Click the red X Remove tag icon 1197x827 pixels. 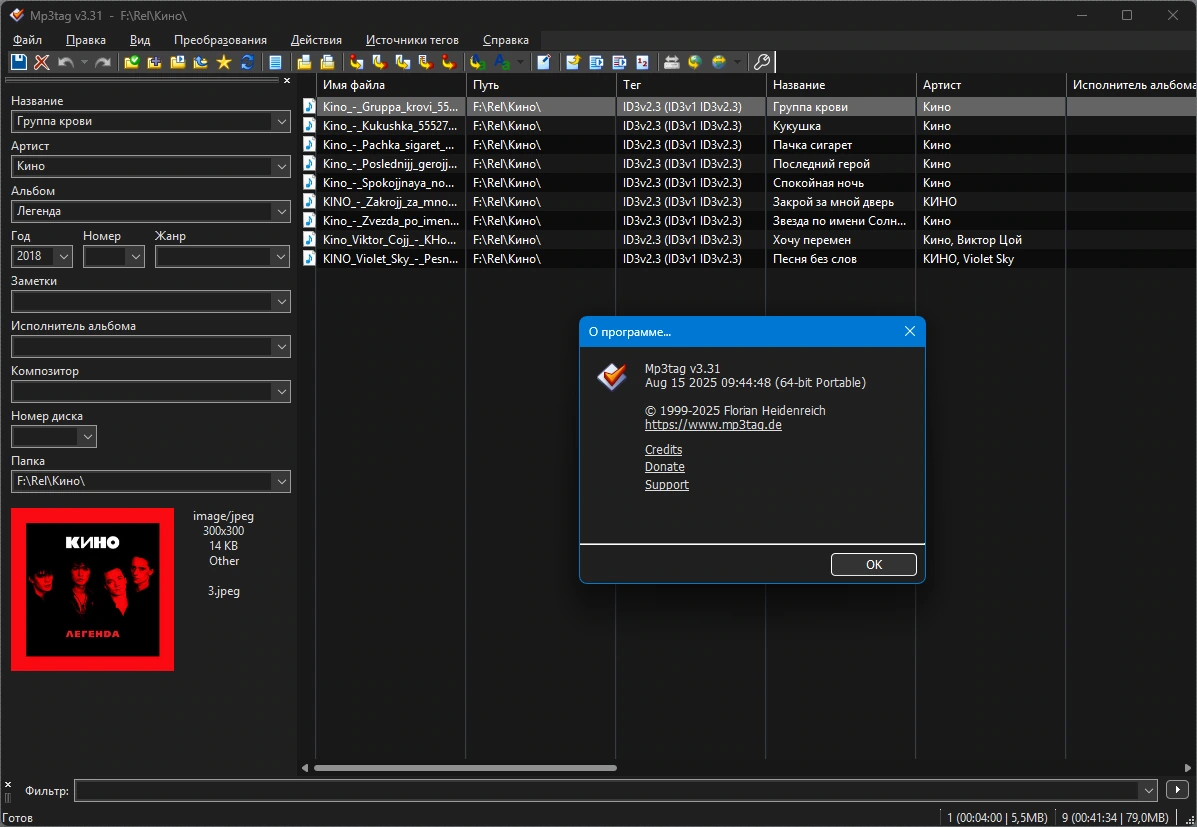[42, 62]
